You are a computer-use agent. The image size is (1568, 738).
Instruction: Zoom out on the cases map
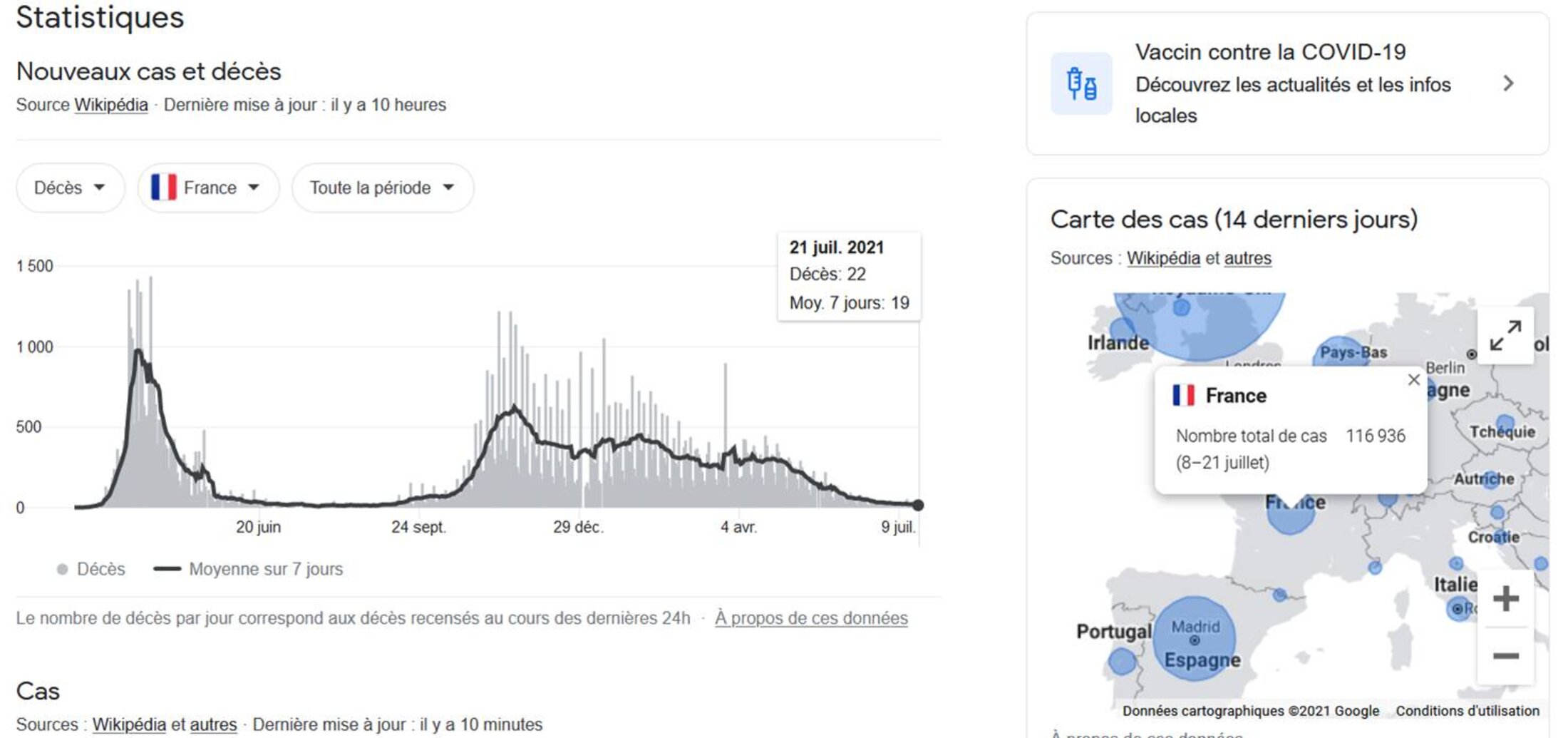pos(1505,655)
